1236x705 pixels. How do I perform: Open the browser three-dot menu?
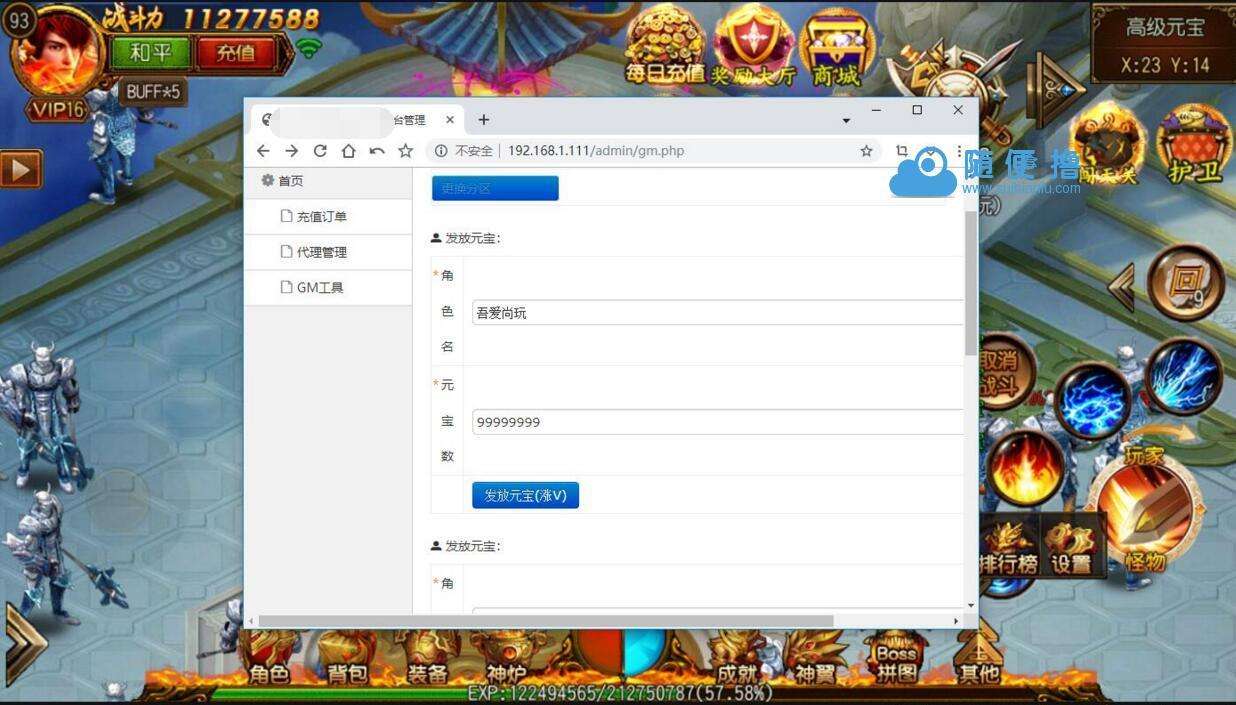coord(959,150)
